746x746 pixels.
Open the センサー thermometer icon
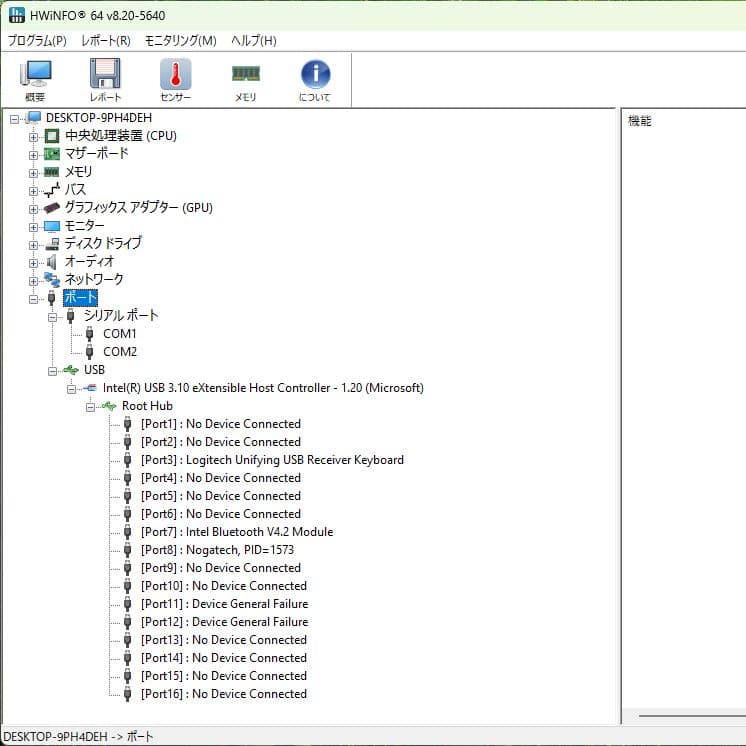pyautogui.click(x=175, y=79)
